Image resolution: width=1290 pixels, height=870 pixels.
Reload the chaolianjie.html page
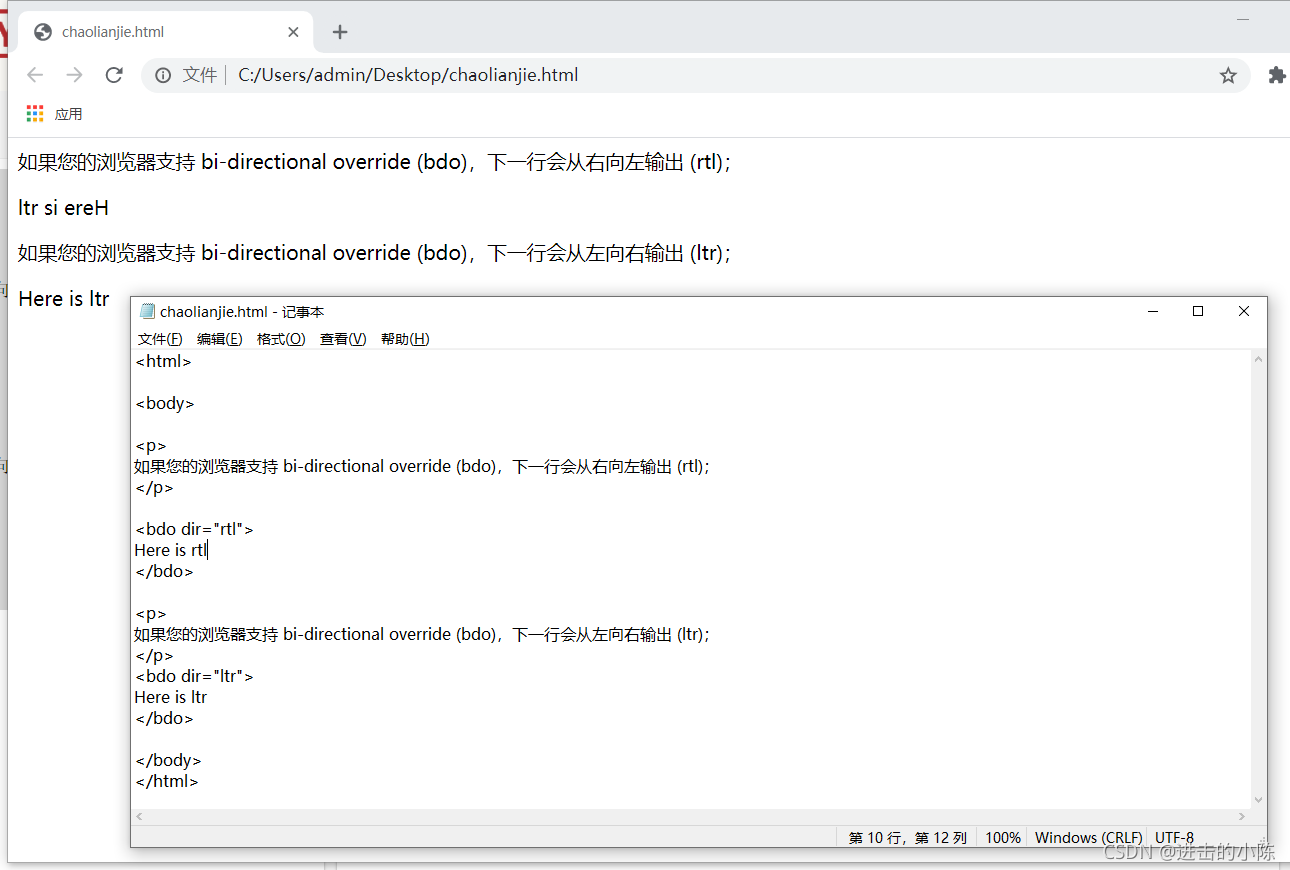point(114,75)
